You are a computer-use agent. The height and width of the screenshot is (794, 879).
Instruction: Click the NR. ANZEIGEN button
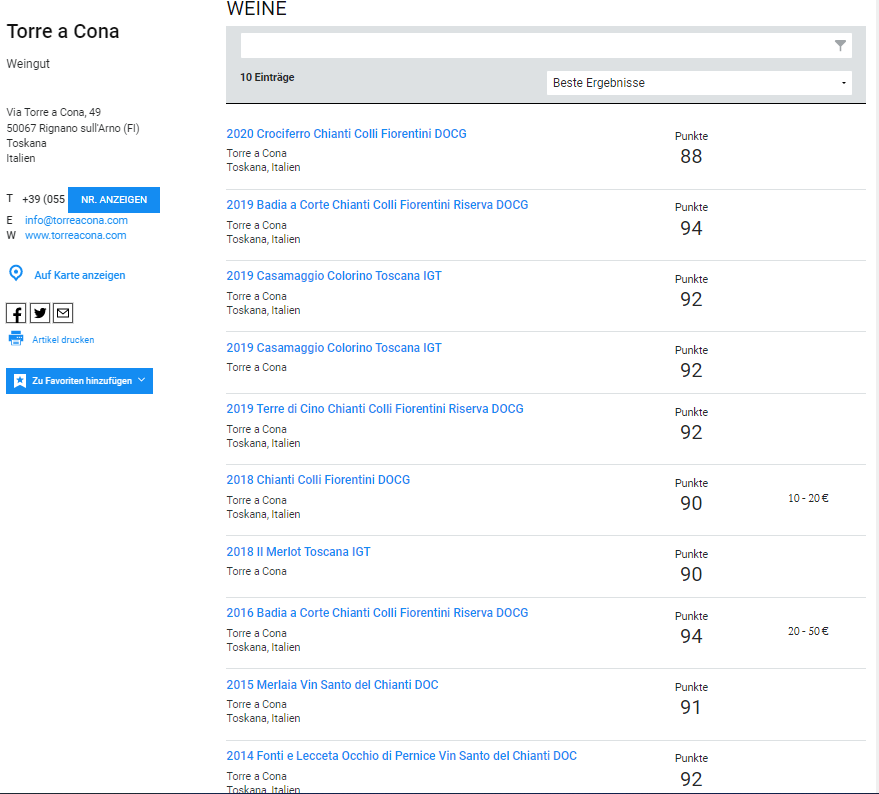point(114,200)
